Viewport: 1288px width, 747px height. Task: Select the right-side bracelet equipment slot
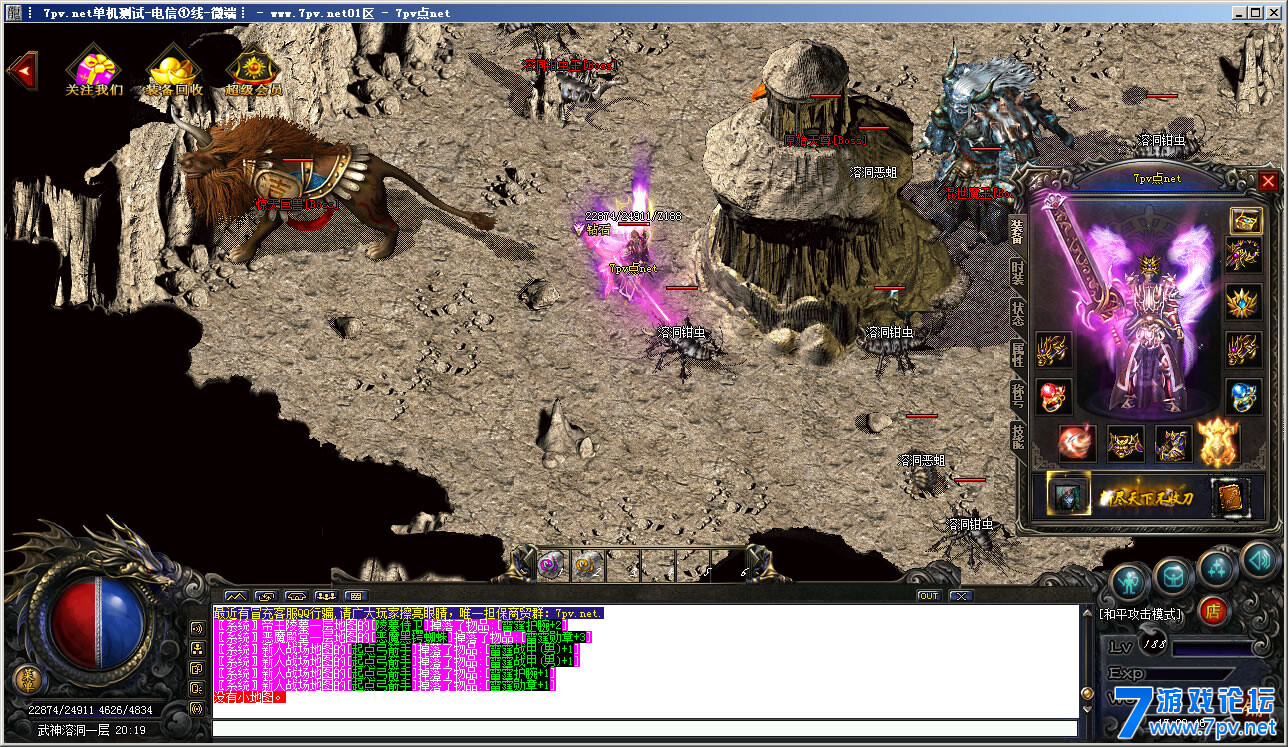pyautogui.click(x=1245, y=349)
